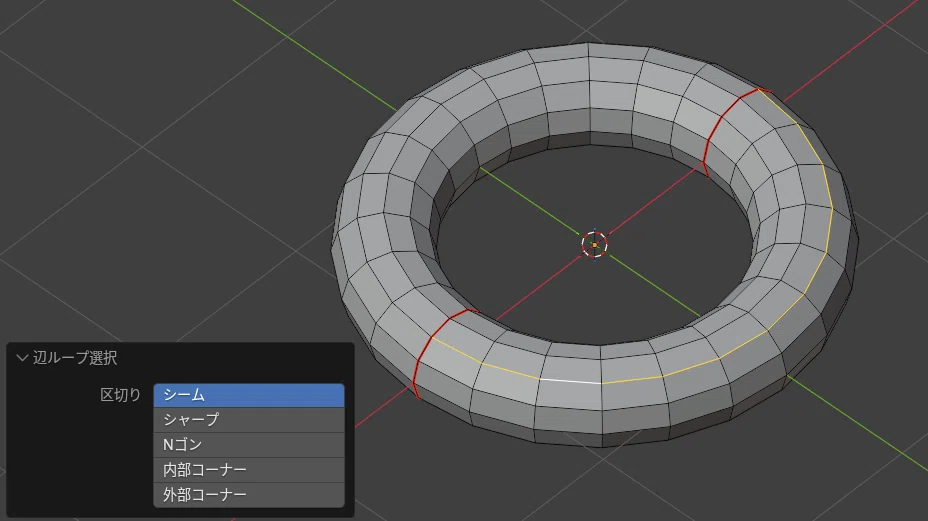
Task: Click the 3D cursor at the torus center
Action: 594,245
